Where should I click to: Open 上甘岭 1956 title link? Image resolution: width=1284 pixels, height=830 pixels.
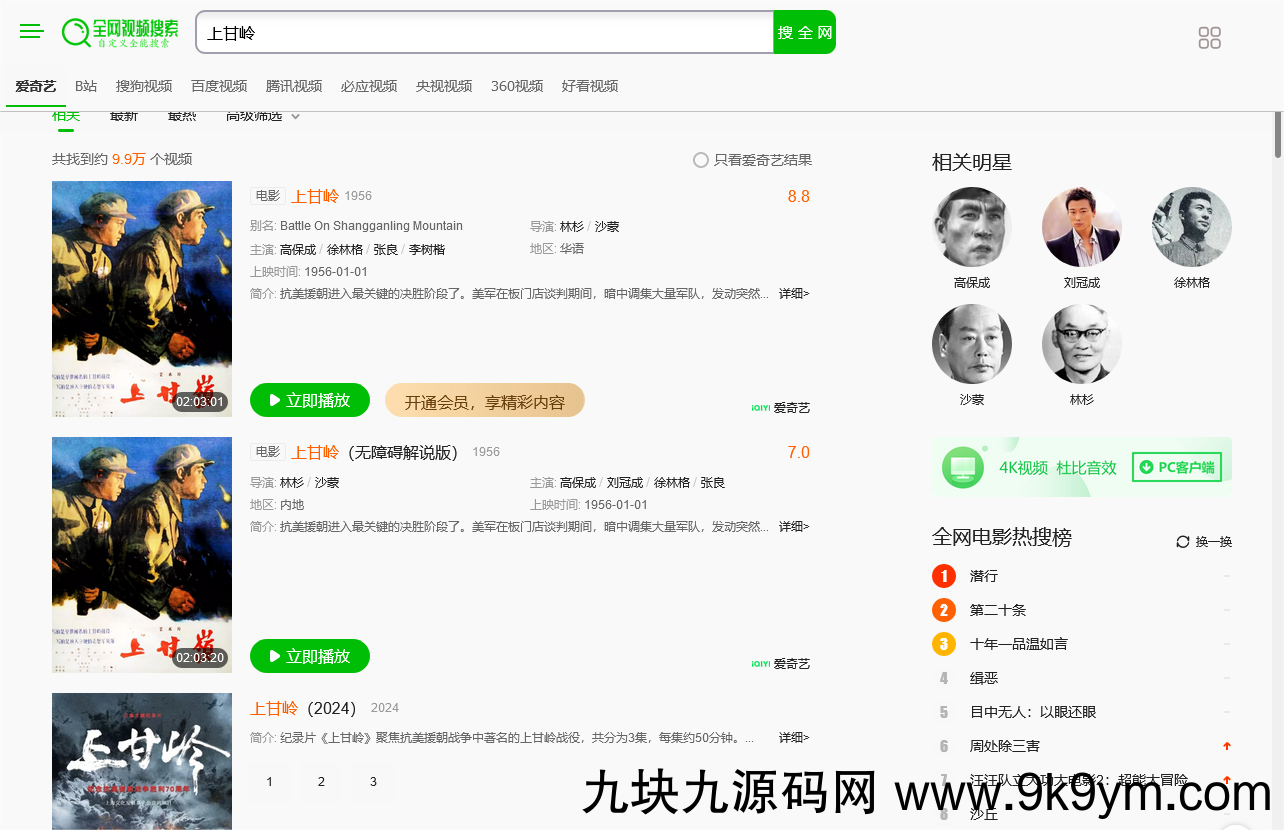[315, 196]
